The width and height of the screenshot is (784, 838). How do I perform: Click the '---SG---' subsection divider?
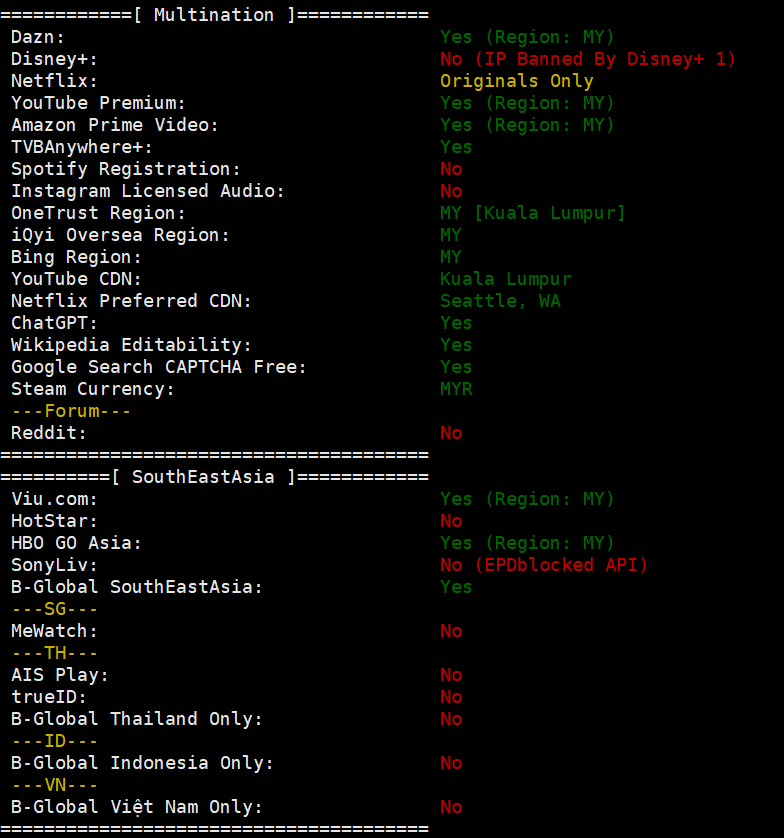tap(54, 609)
